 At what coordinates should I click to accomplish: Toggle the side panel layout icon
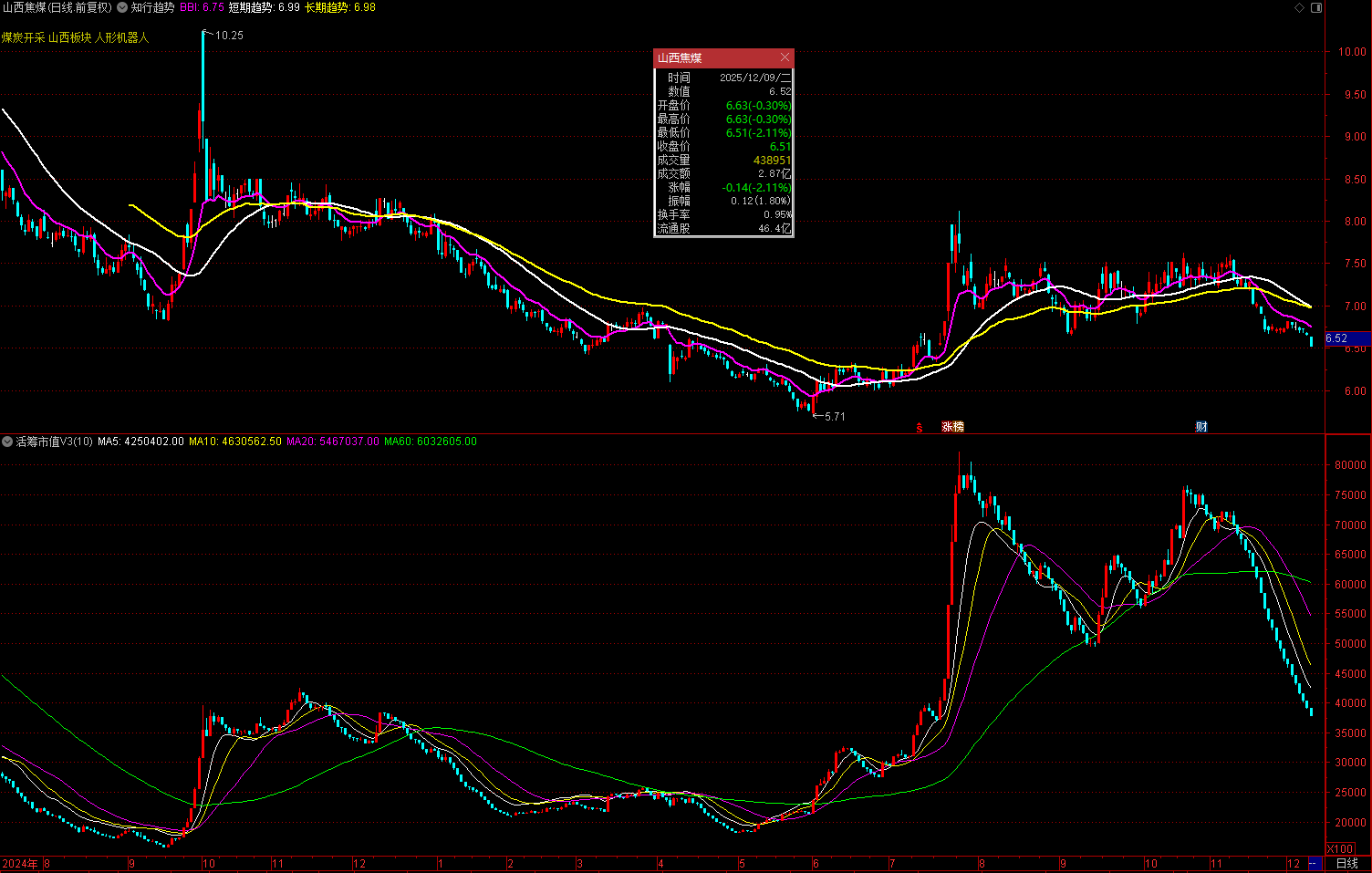(1315, 7)
